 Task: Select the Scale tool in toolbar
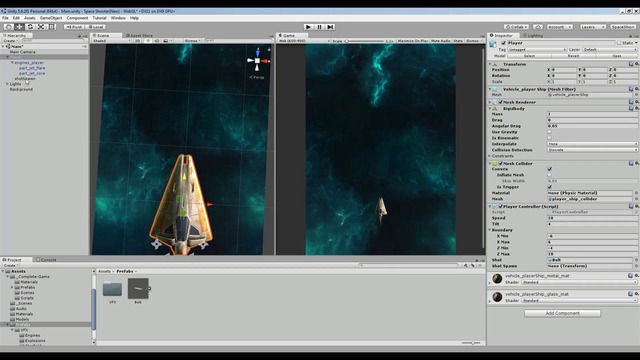point(41,27)
